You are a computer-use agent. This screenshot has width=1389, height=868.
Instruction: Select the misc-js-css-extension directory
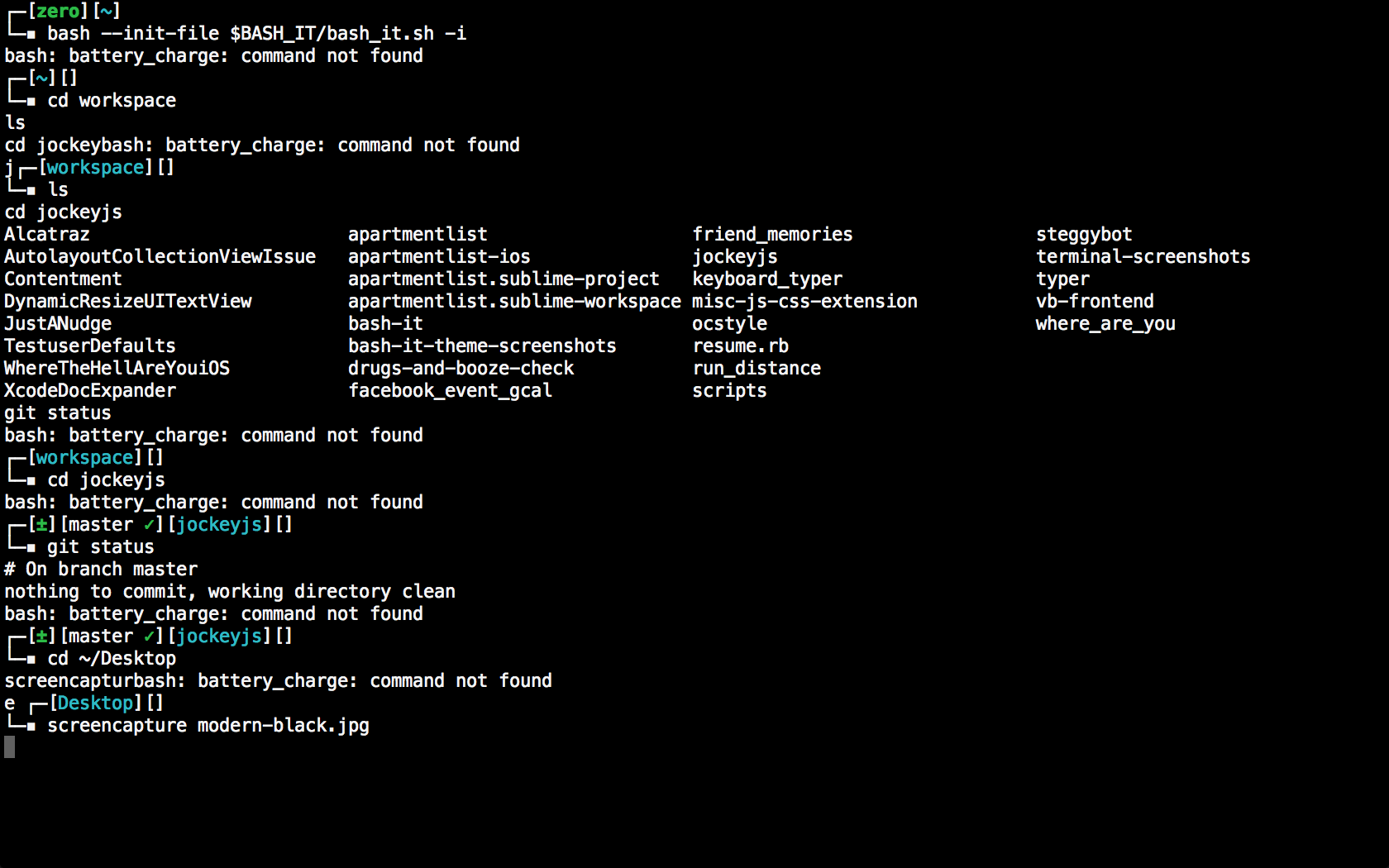[804, 302]
